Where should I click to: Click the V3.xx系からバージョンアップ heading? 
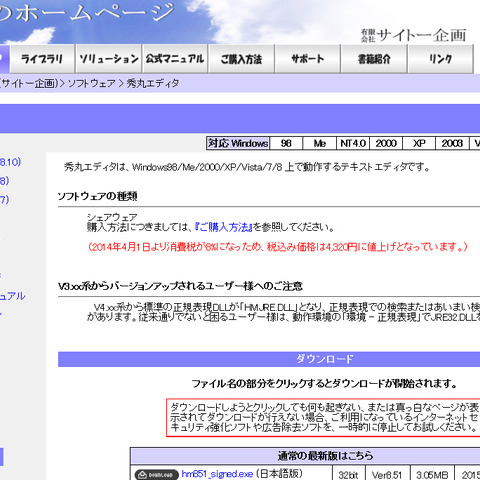click(x=180, y=286)
